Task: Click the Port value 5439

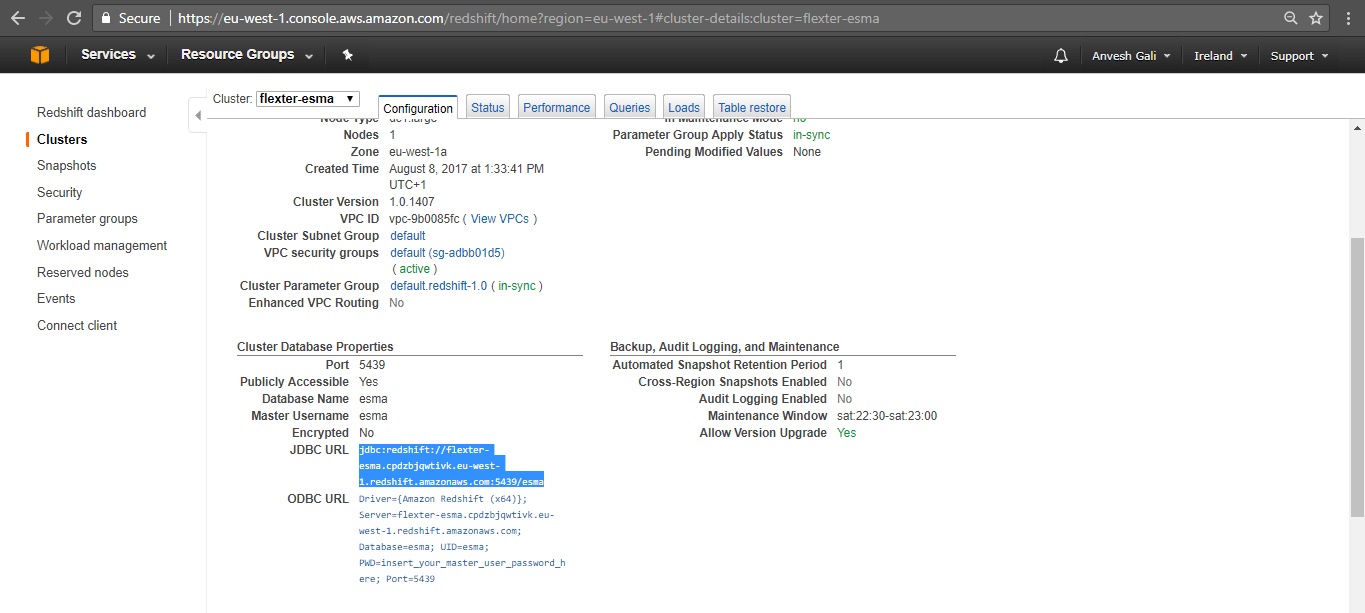Action: [x=372, y=365]
